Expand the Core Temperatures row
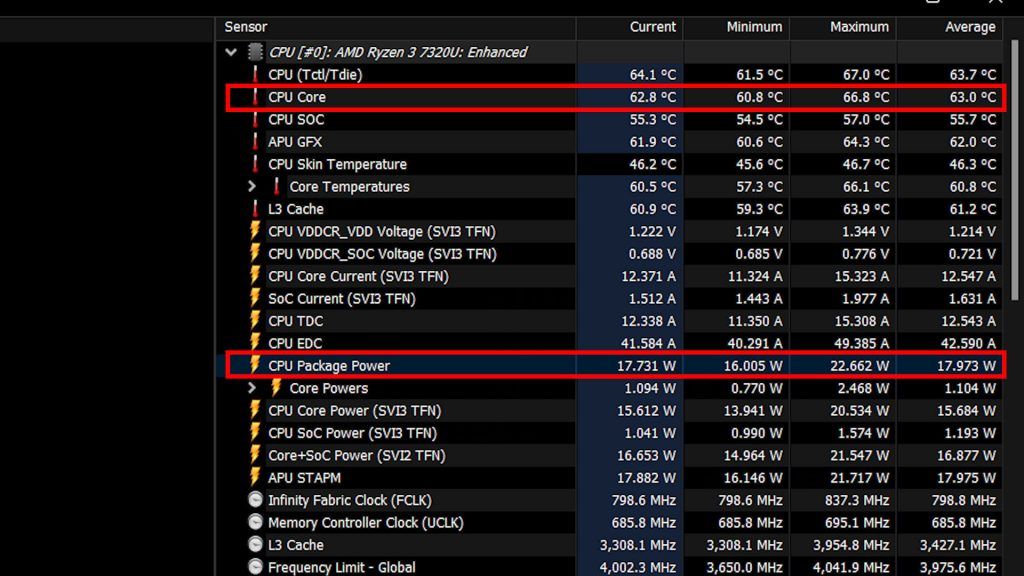Image resolution: width=1024 pixels, height=576 pixels. click(x=252, y=186)
